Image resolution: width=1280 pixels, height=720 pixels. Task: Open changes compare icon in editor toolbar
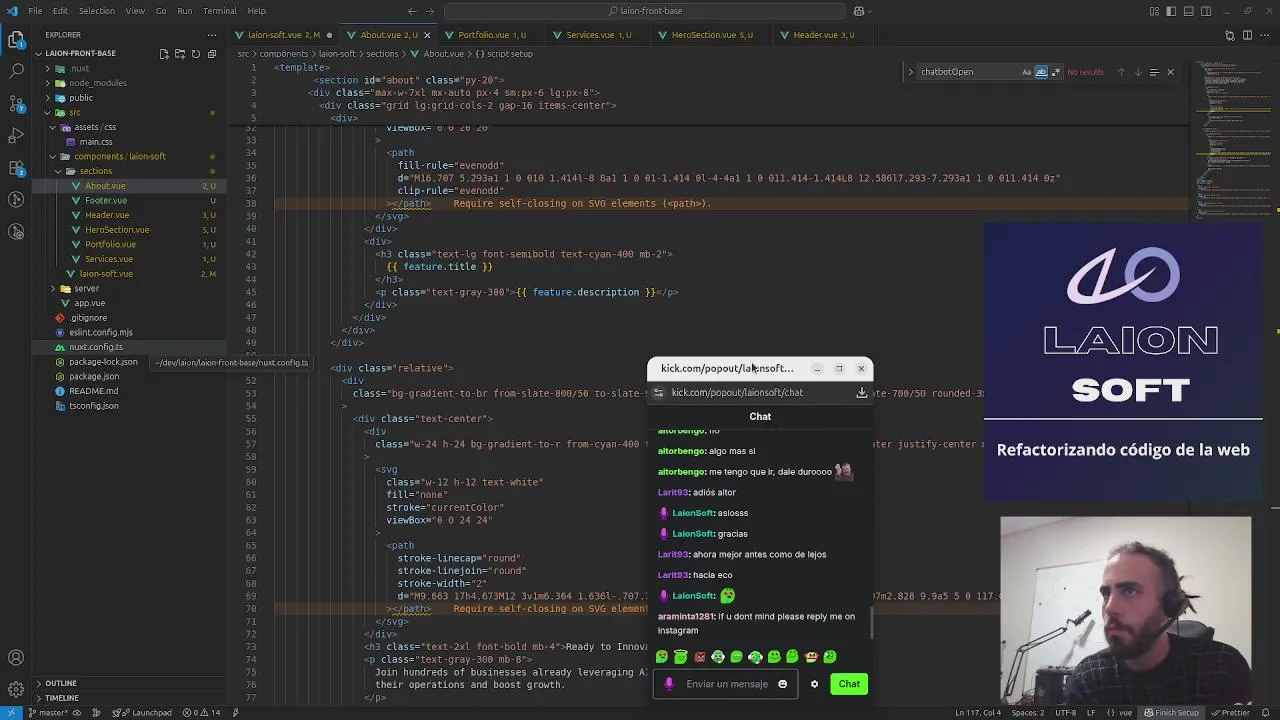1231,35
